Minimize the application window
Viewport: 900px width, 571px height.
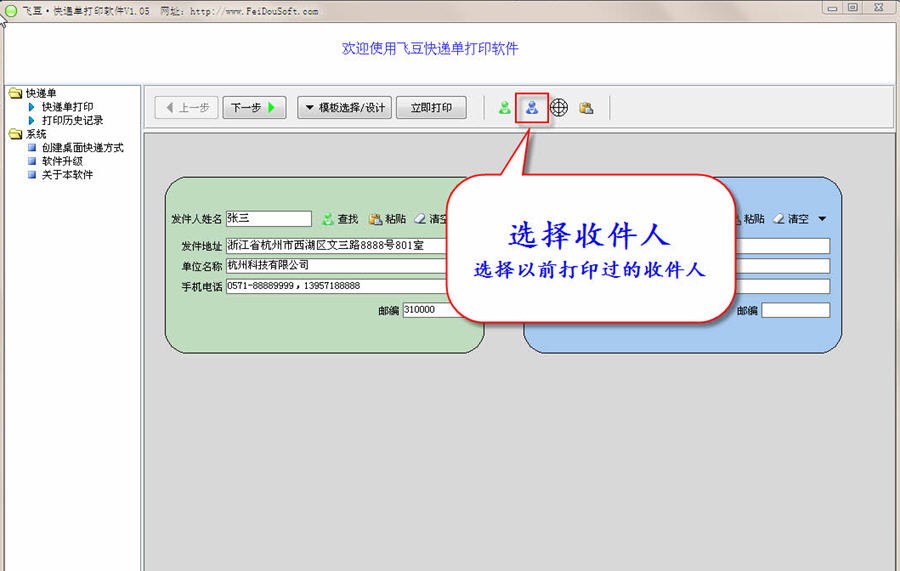pyautogui.click(x=832, y=7)
